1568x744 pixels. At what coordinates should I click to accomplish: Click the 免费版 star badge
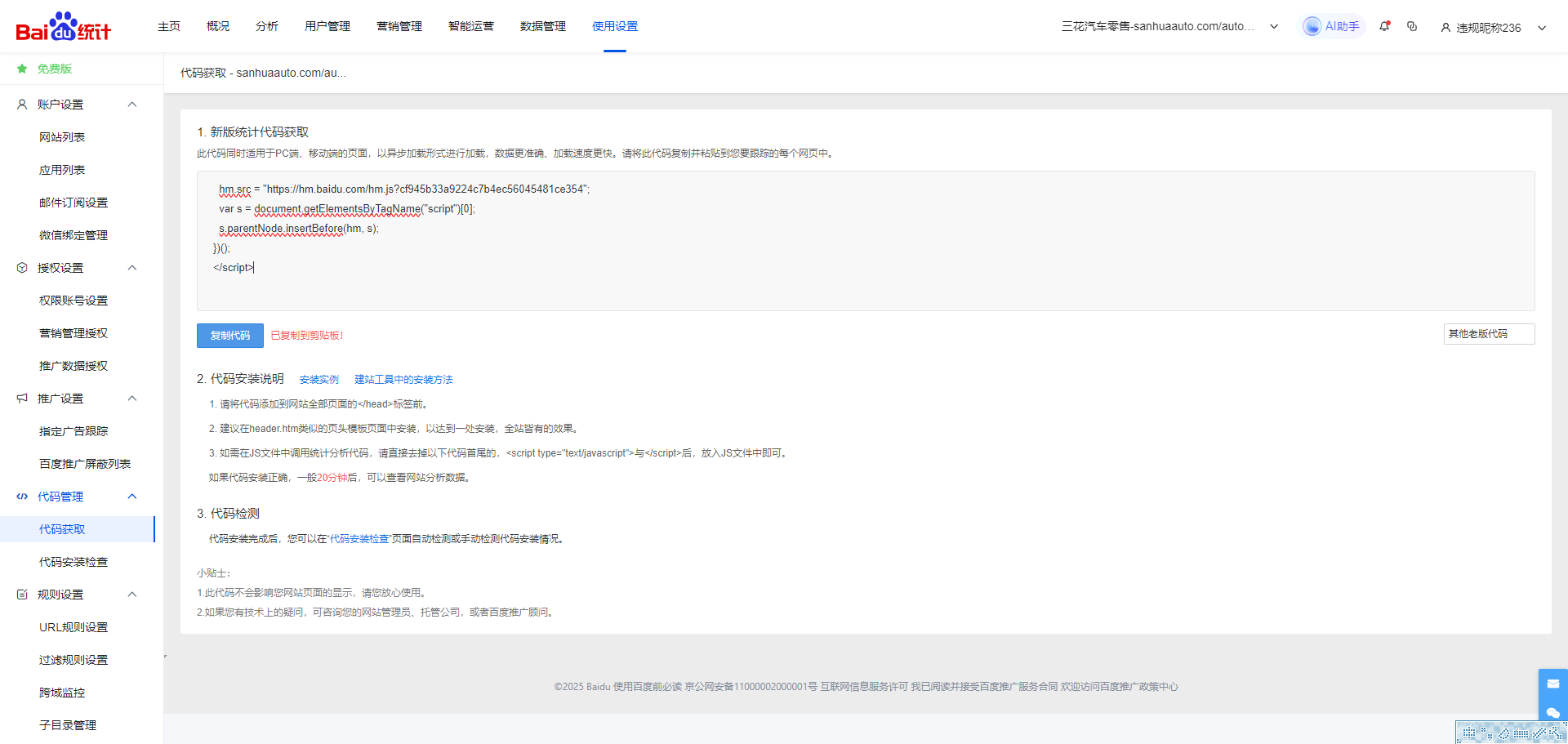22,69
